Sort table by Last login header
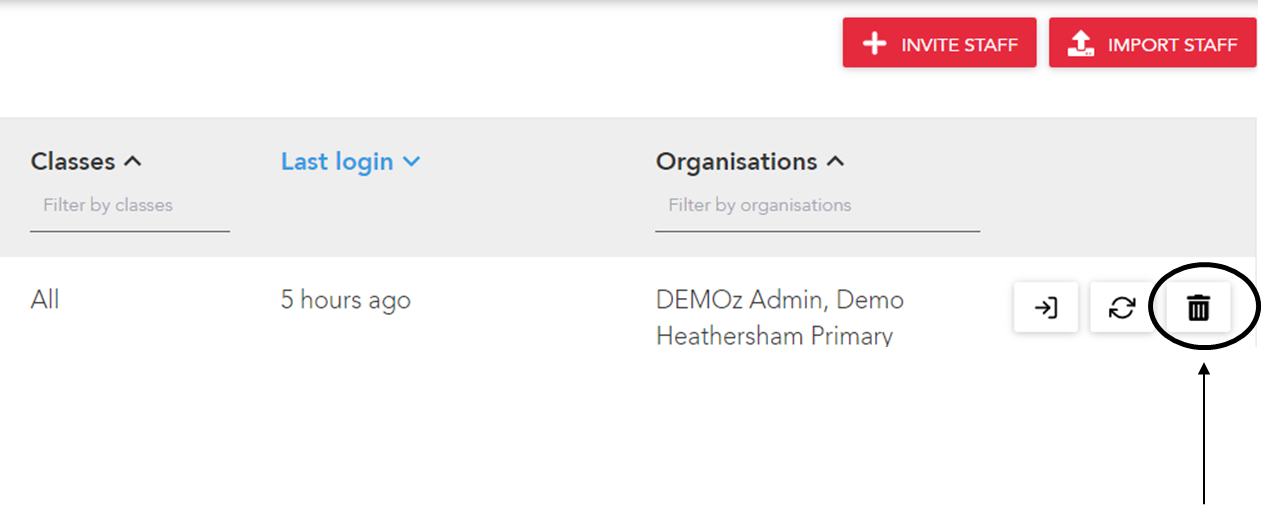The height and width of the screenshot is (505, 1261). pos(337,161)
